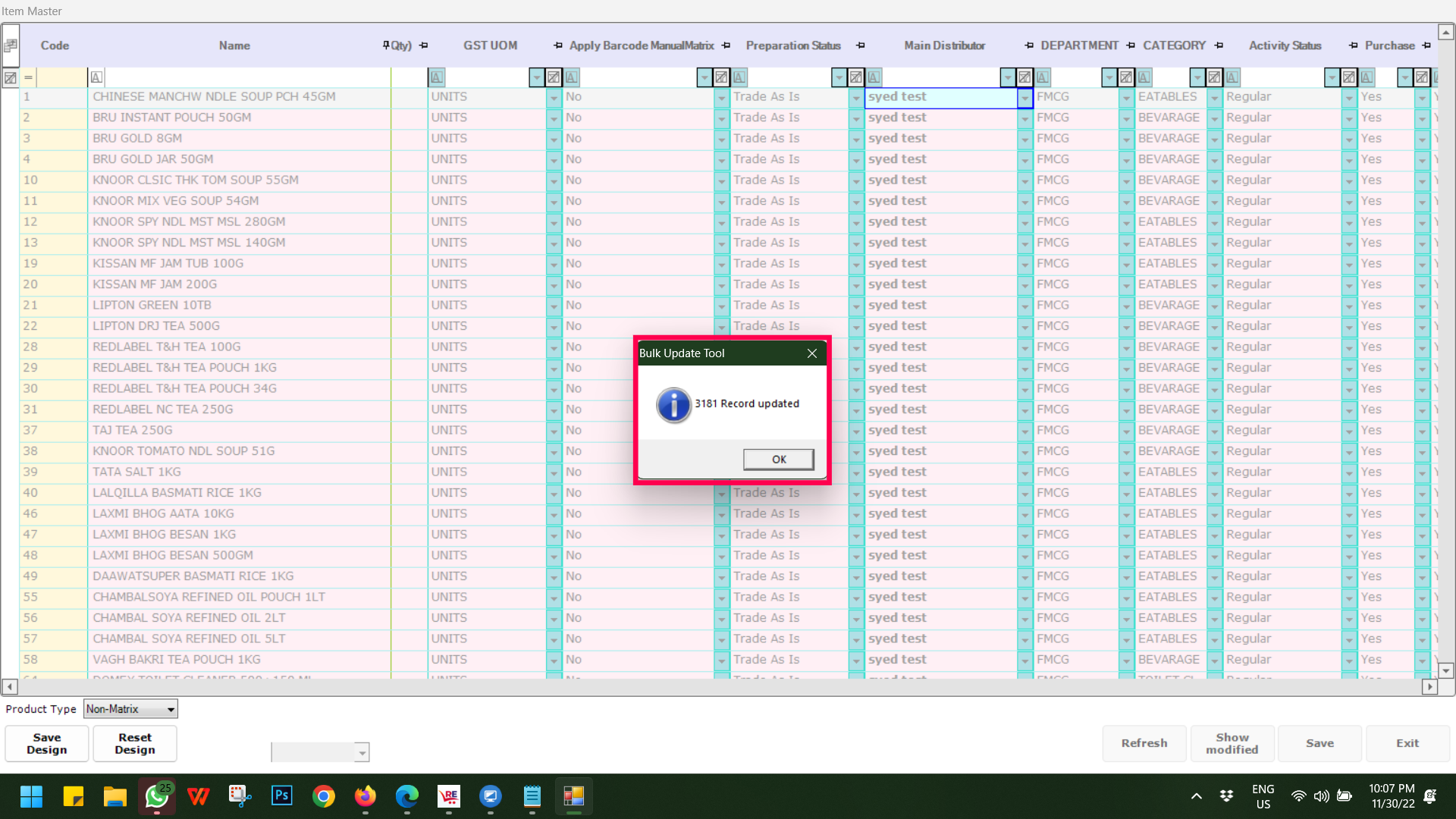Click the Name filter operator icon
Screen dimensions: 1456x819
tap(96, 77)
